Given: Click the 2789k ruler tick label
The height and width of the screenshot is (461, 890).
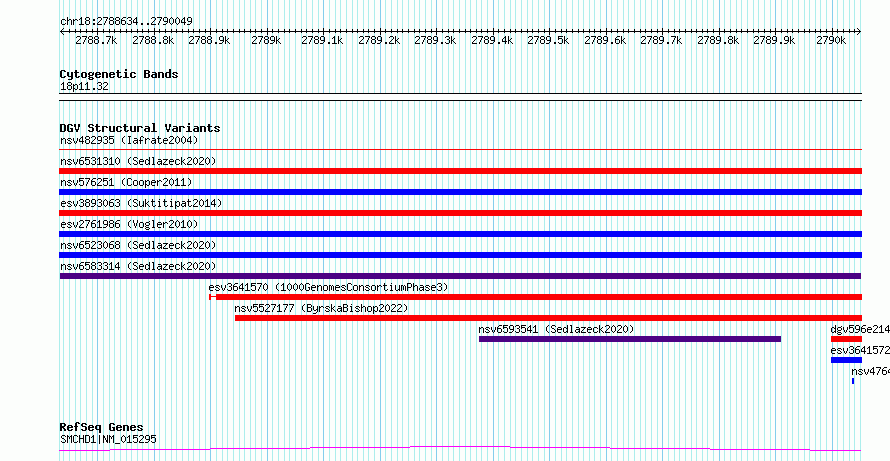Looking at the screenshot, I should pos(266,41).
